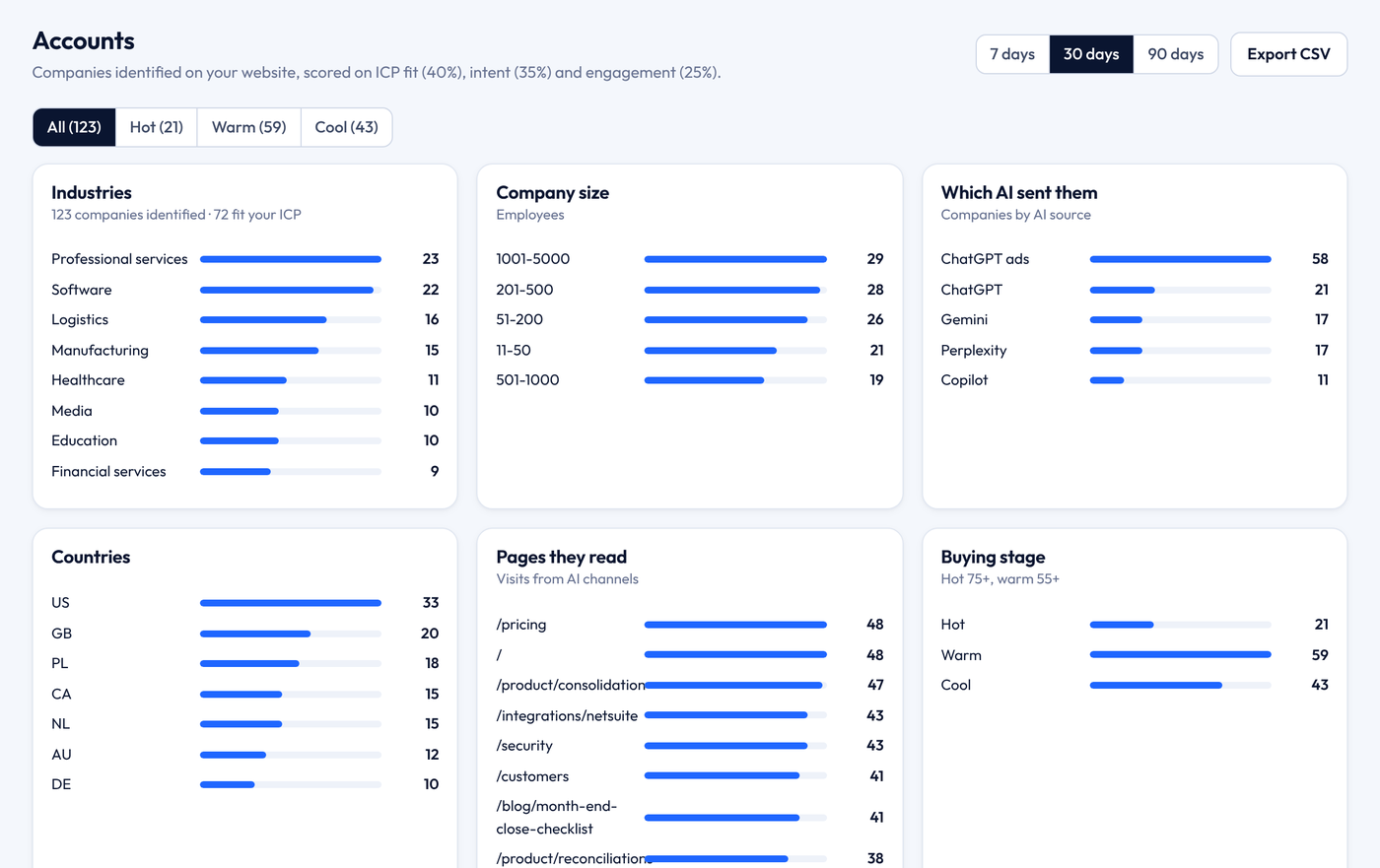This screenshot has width=1380, height=868.
Task: Click the /security page row
Action: 690,746
